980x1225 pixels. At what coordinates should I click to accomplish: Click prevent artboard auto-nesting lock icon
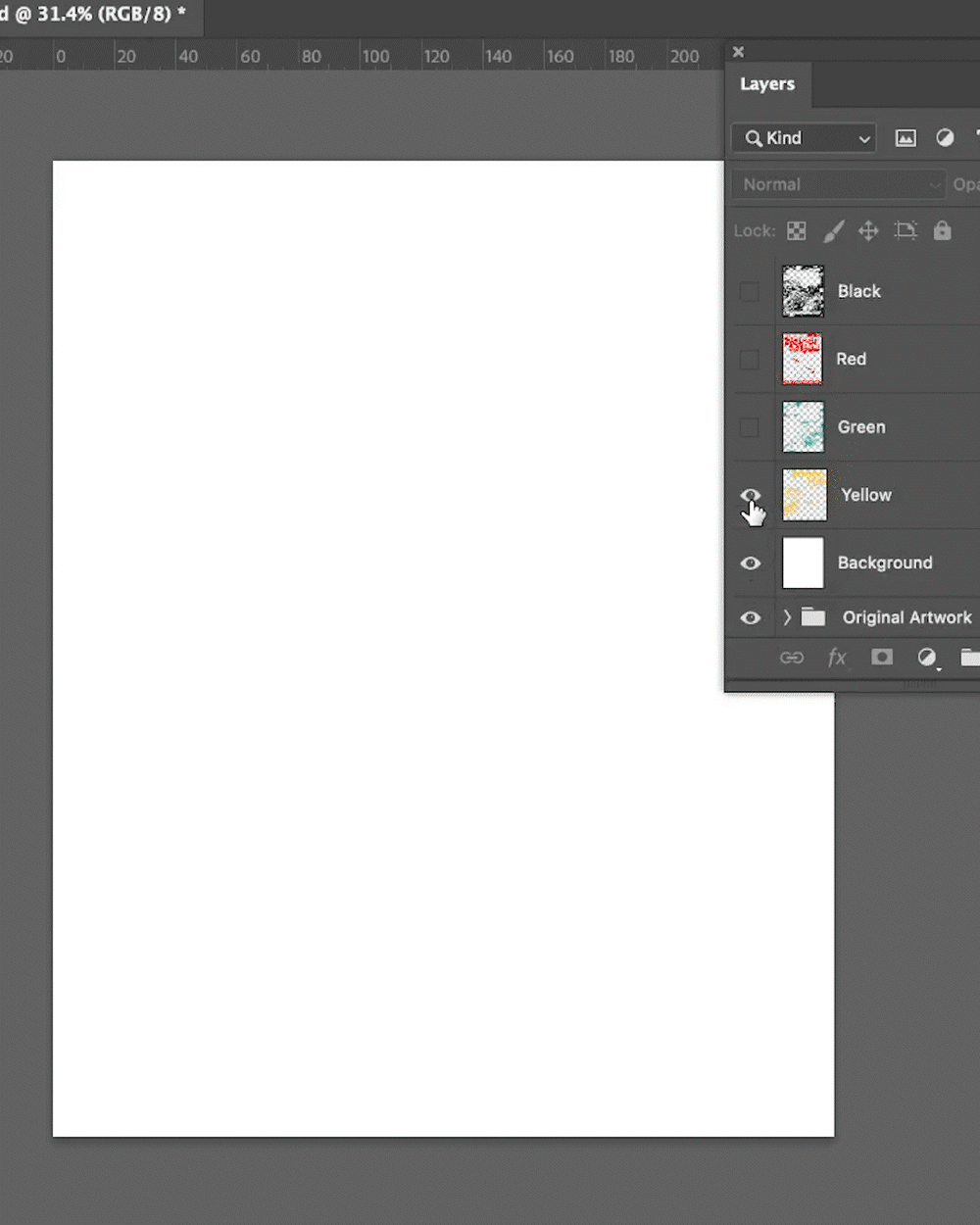(906, 231)
